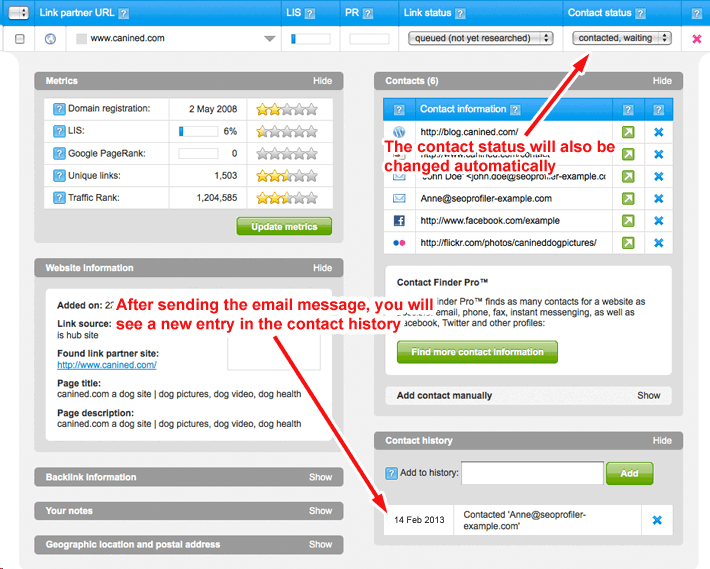Remove the Anne@seoprofiler-example.com contact
The image size is (710, 569).
[659, 198]
